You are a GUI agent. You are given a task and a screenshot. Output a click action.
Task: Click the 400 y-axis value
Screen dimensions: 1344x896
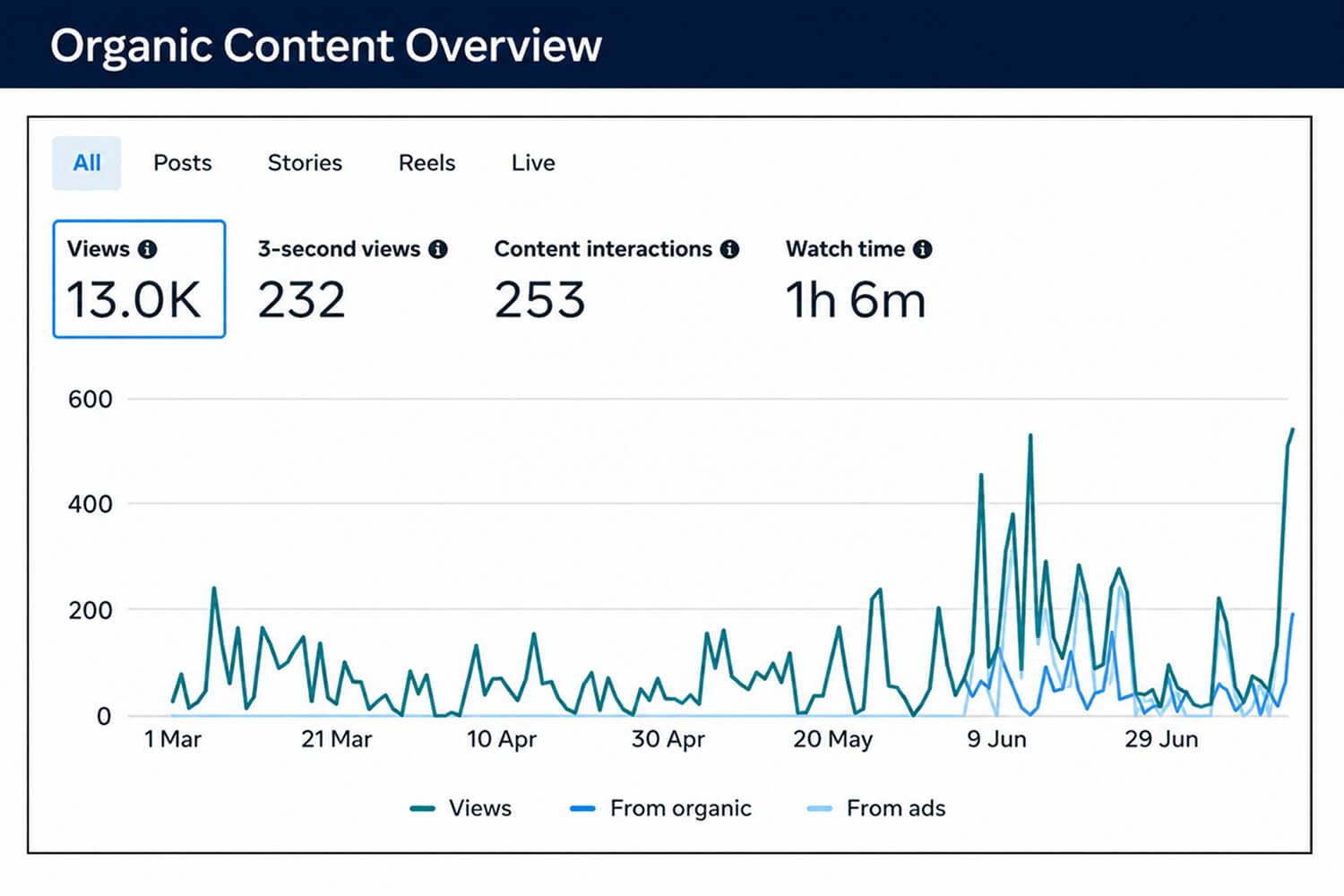(x=90, y=504)
